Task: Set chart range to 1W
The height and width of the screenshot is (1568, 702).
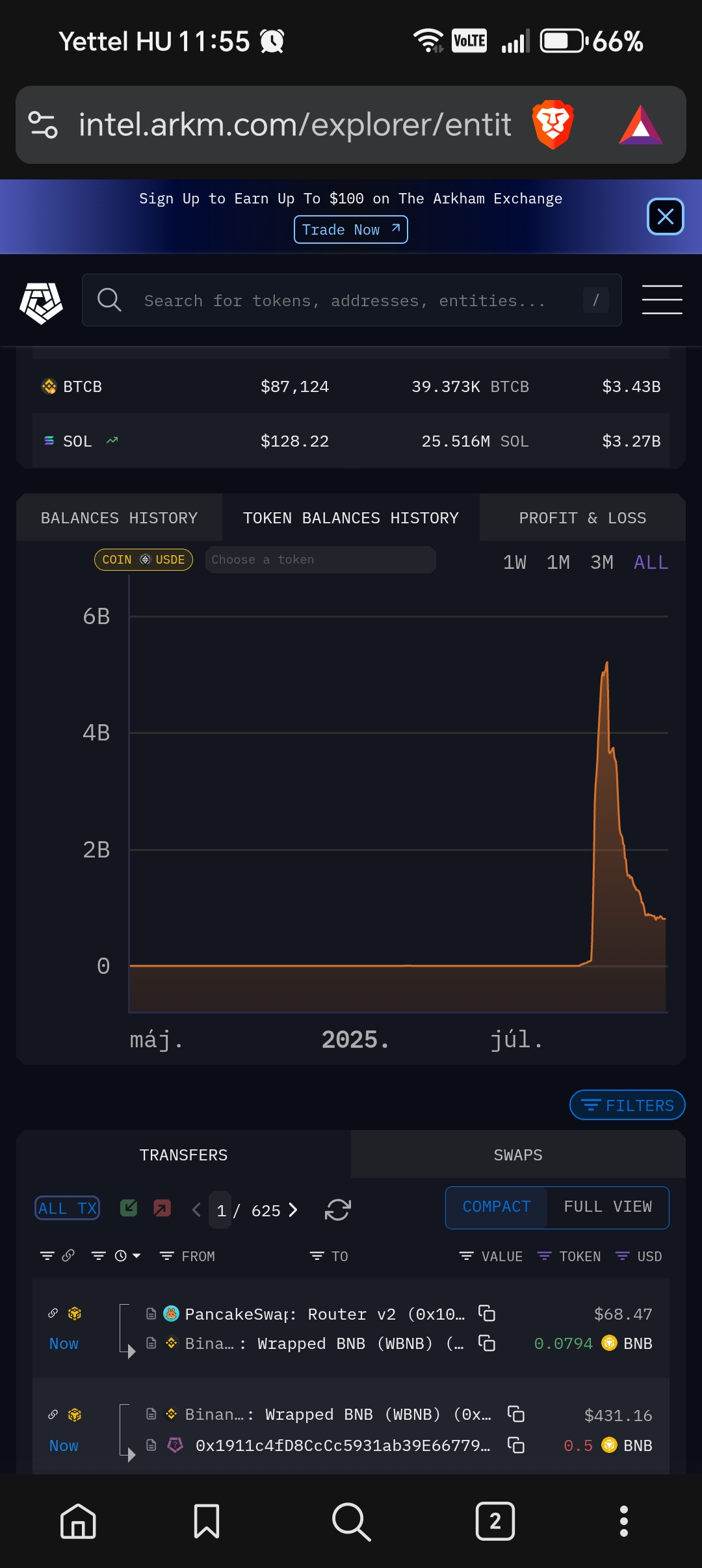Action: [x=515, y=562]
